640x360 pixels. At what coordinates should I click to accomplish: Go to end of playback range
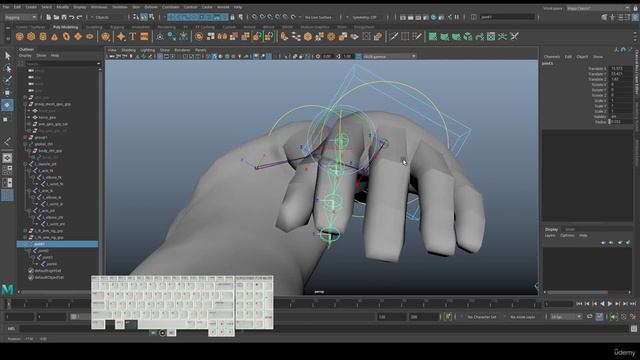tap(633, 304)
